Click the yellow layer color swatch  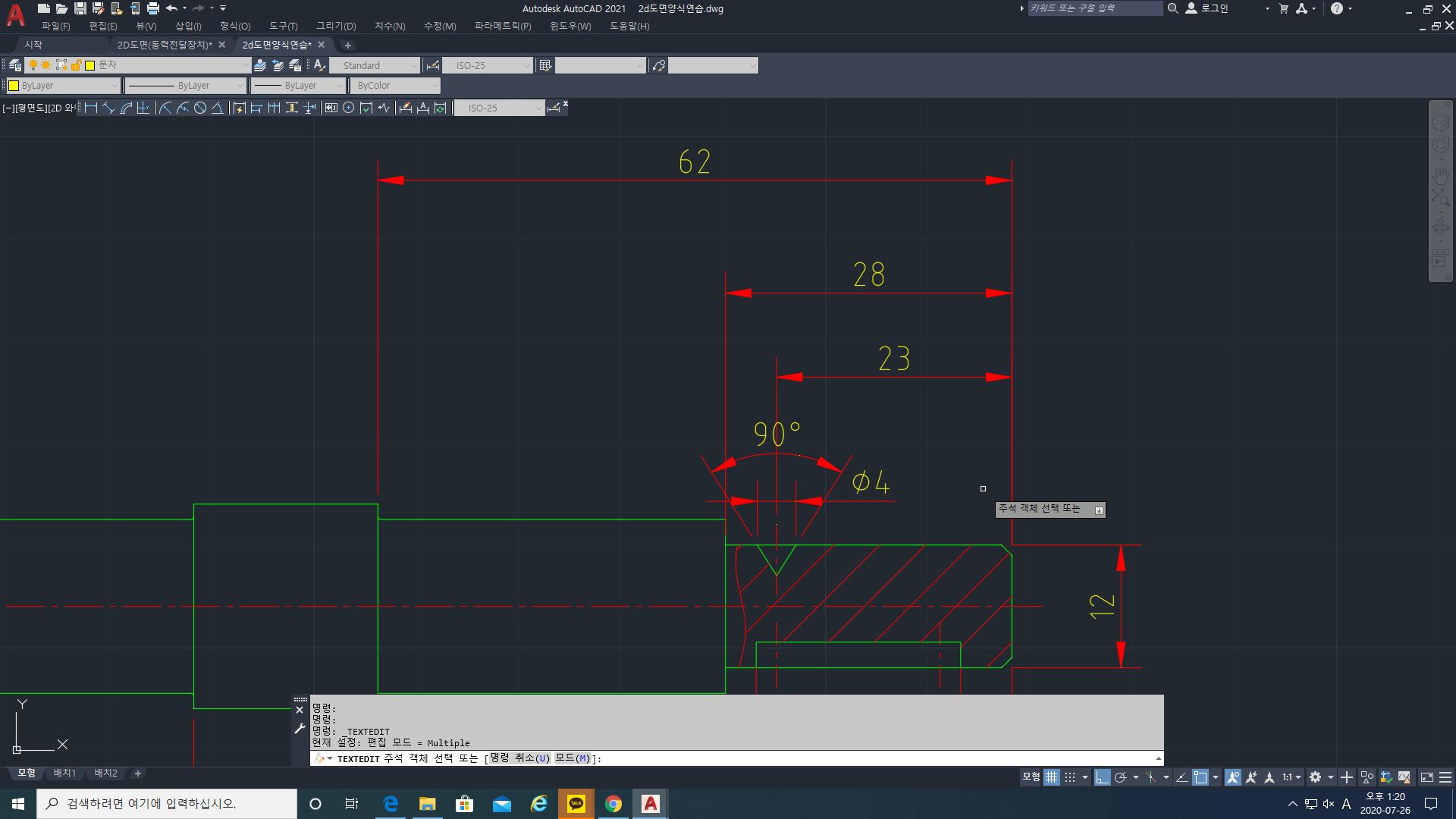pos(90,65)
